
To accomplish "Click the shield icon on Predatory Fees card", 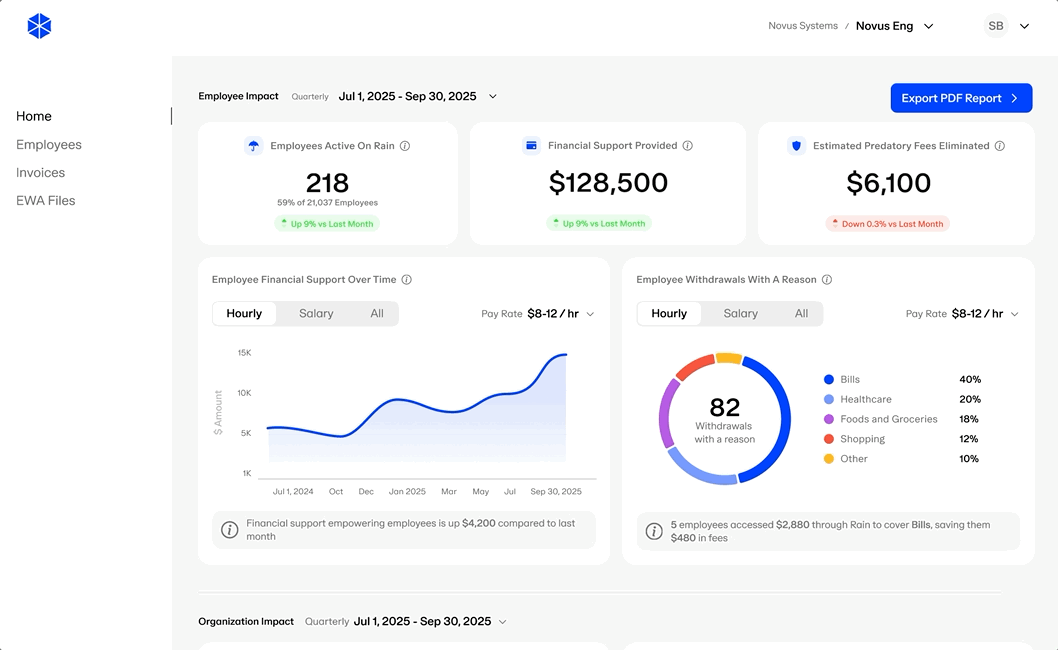I will click(x=796, y=146).
